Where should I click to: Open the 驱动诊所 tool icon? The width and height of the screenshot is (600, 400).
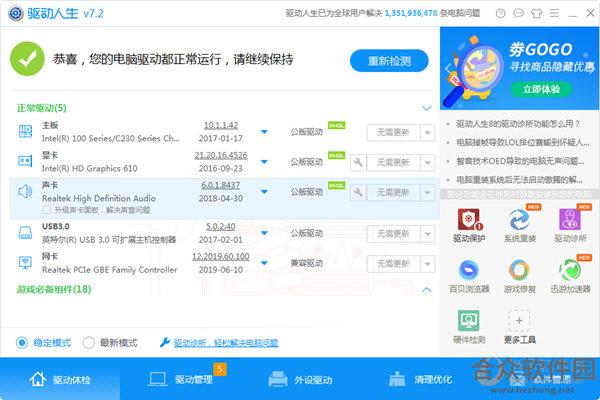(x=570, y=220)
